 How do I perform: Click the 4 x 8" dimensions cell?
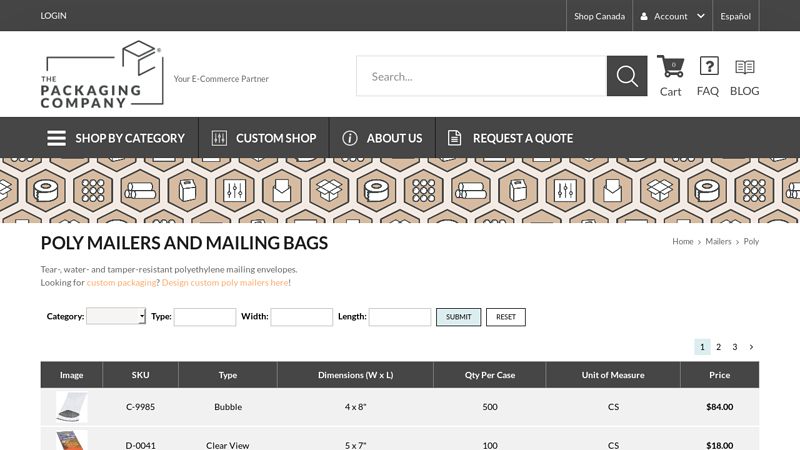(356, 407)
